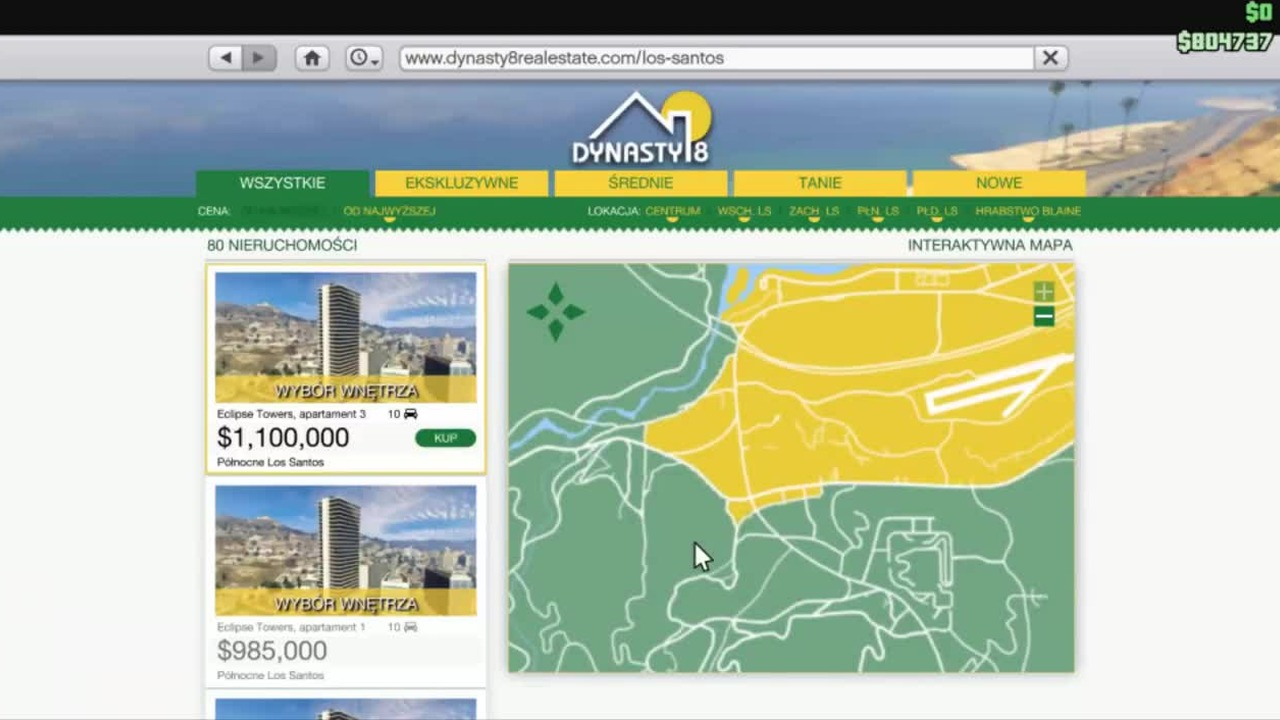Click the website address bar

(x=716, y=58)
